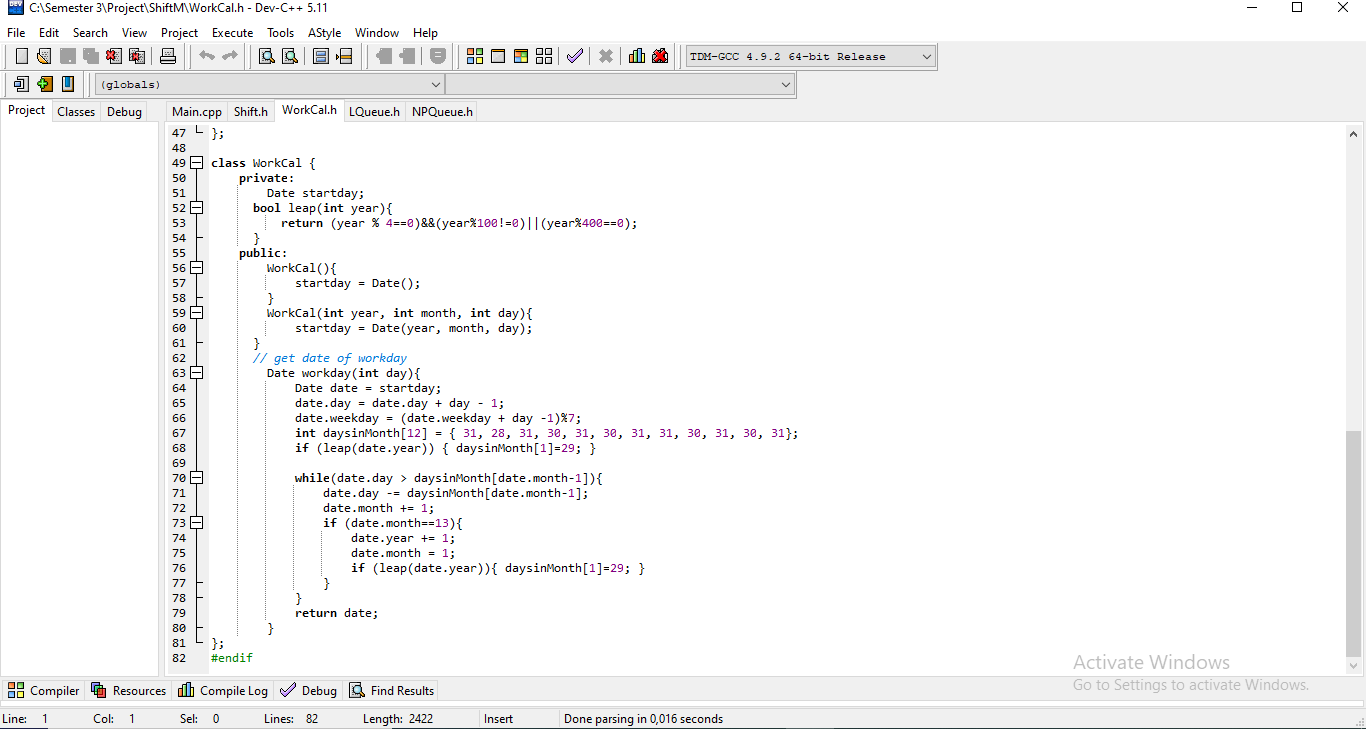
Task: Select the Project tab in the left panel
Action: point(27,110)
